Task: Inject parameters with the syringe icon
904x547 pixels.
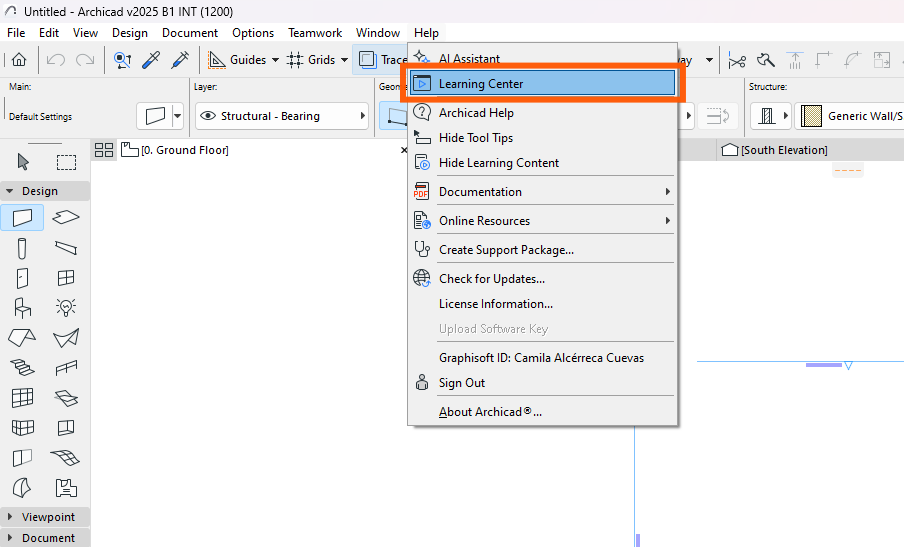Action: click(x=180, y=60)
